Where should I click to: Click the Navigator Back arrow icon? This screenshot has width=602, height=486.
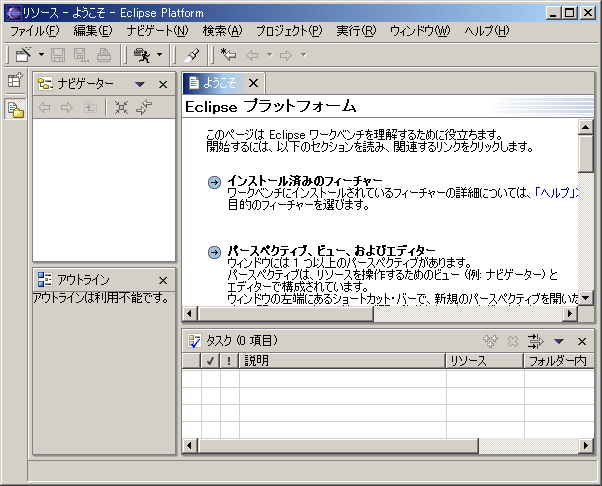pyautogui.click(x=44, y=107)
